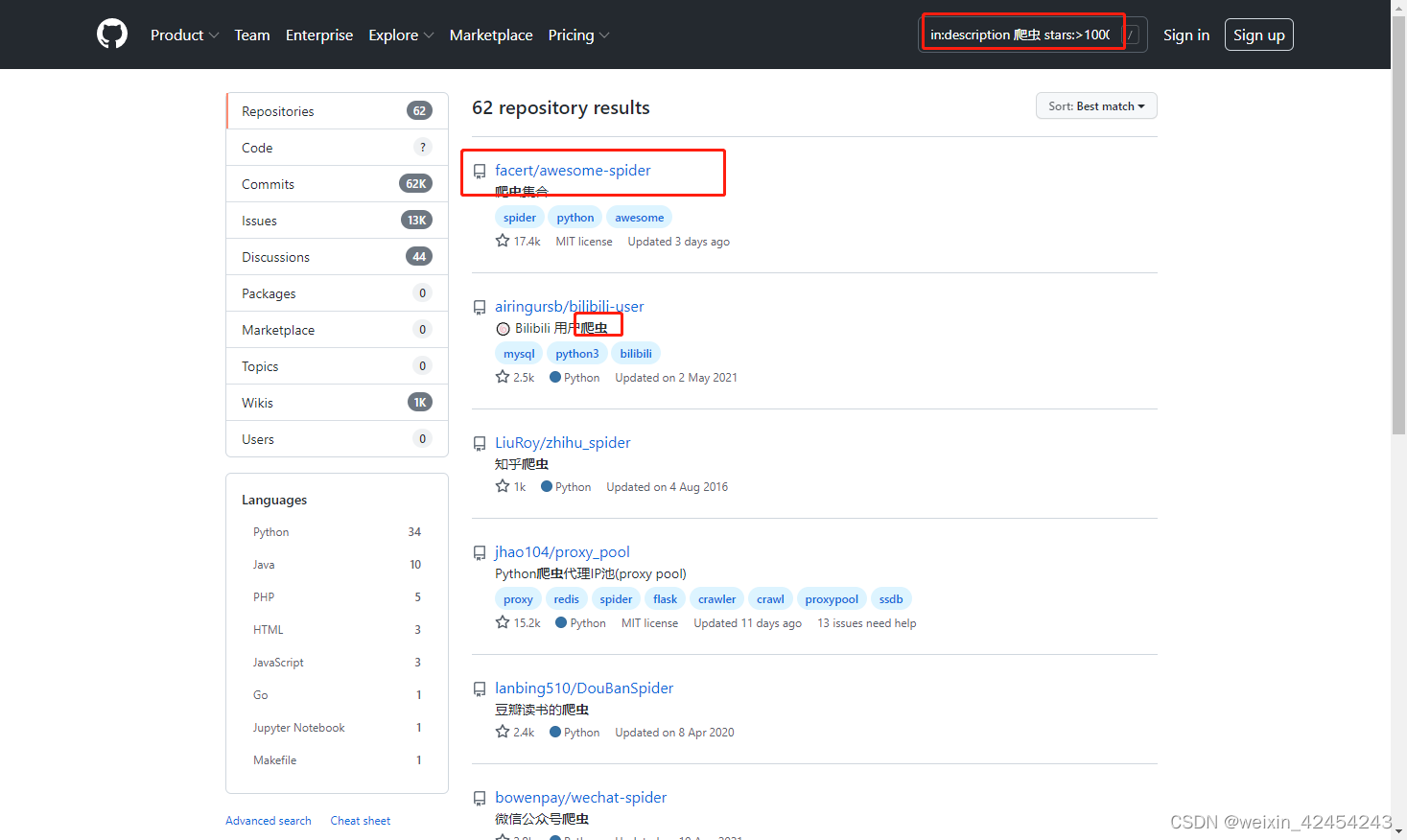Image resolution: width=1407 pixels, height=840 pixels.
Task: Click the Sign up button
Action: pyautogui.click(x=1258, y=35)
